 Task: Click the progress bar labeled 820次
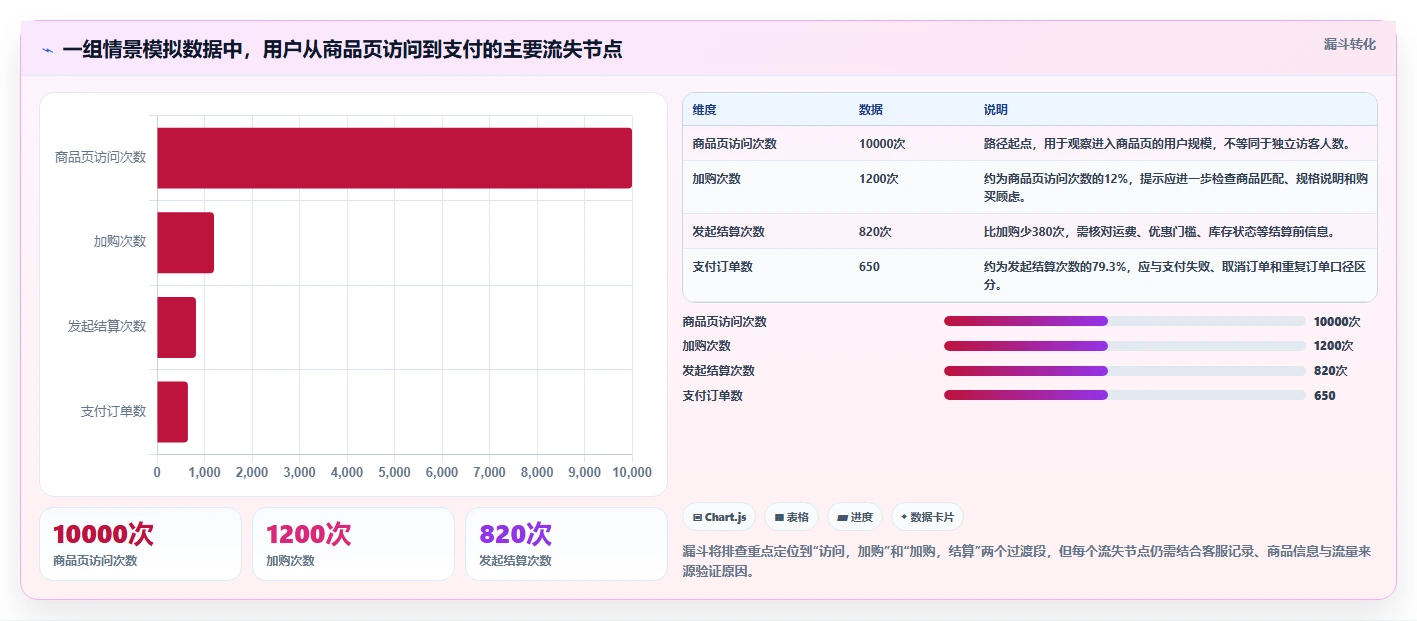(1125, 370)
